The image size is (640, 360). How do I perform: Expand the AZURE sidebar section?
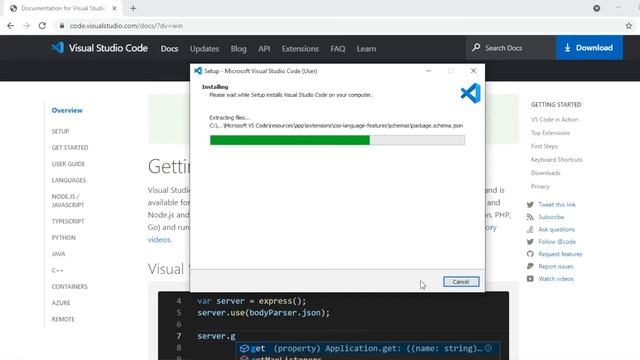[61, 303]
